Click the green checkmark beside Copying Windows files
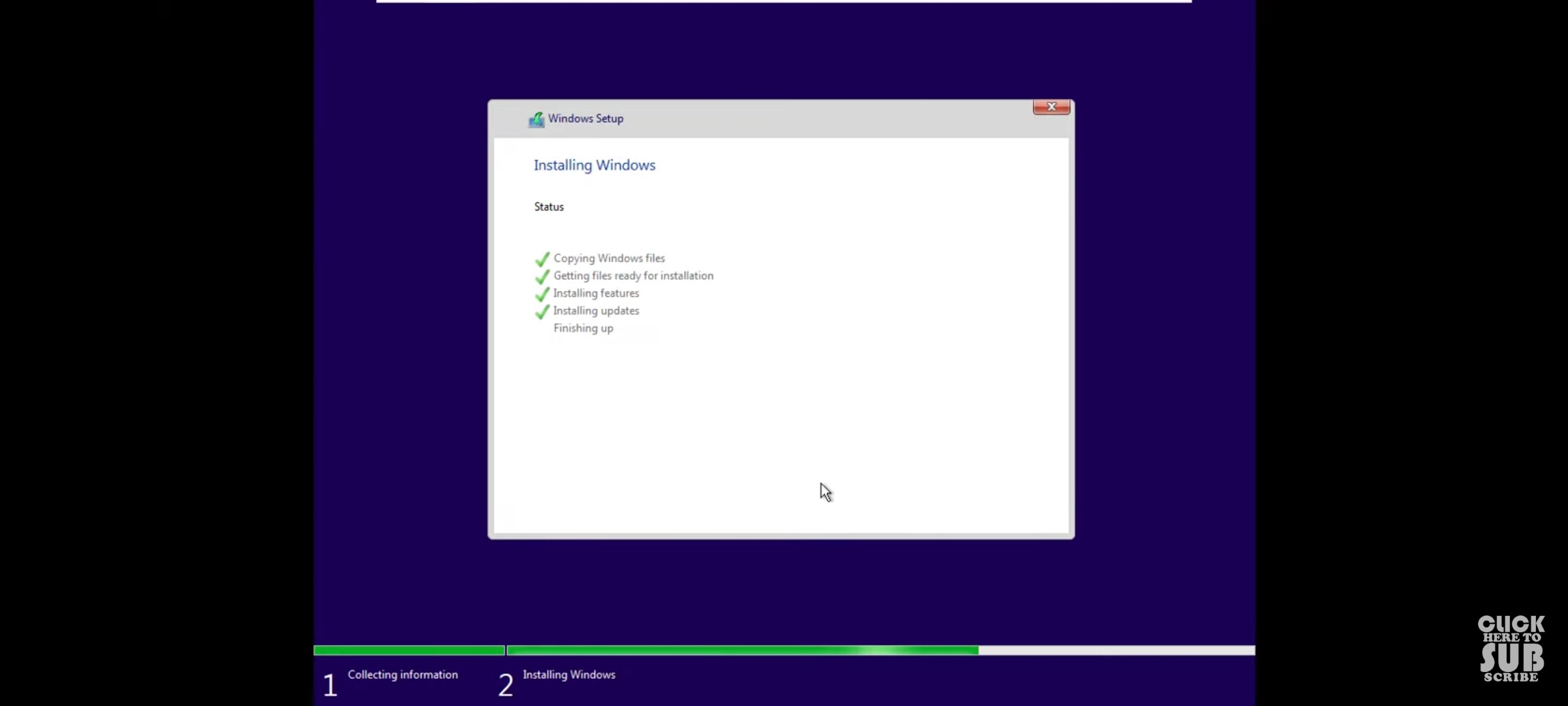This screenshot has width=1568, height=706. click(x=542, y=259)
